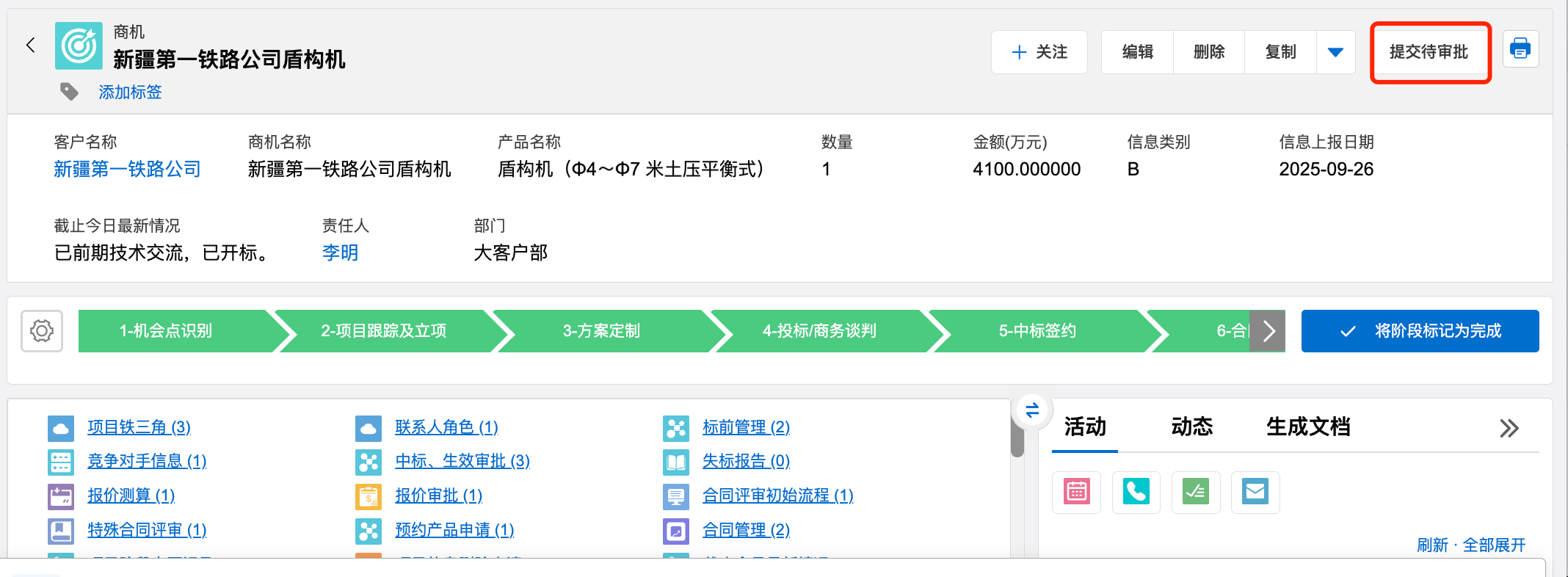The image size is (1568, 577).
Task: Click the tag icon near 添加标签
Action: point(69,92)
